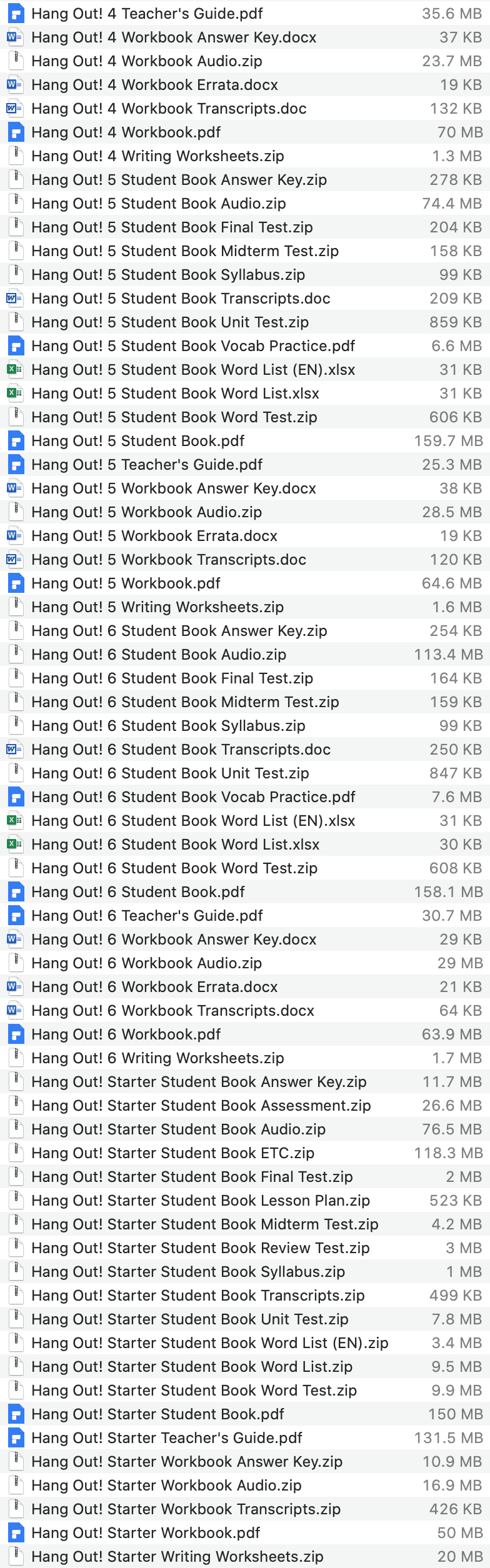Viewport: 490px width, 1568px height.
Task: Click the PDF icon of Hang Out! 5 Workbook.pdf
Action: tap(16, 583)
